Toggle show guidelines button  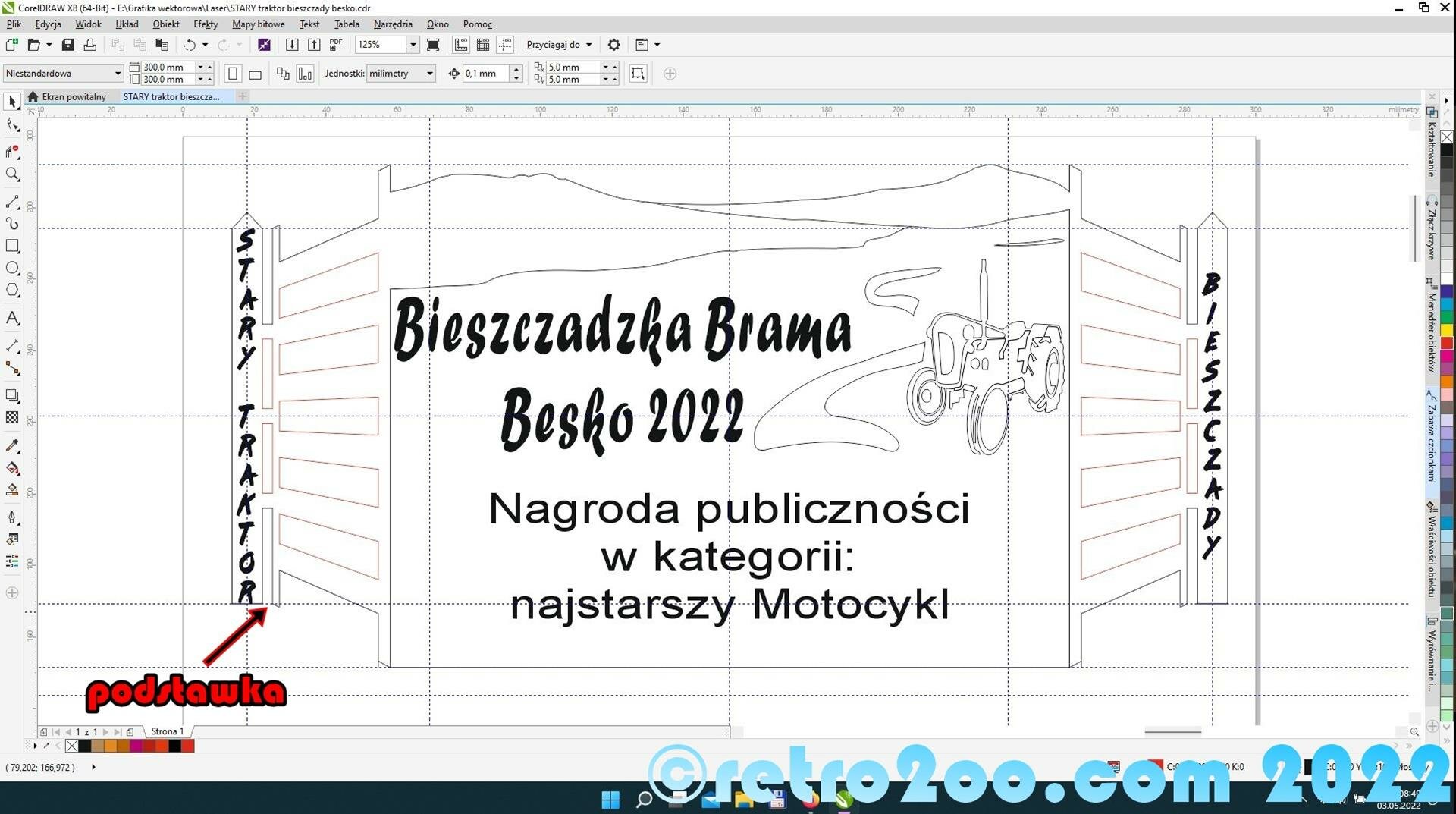(505, 45)
